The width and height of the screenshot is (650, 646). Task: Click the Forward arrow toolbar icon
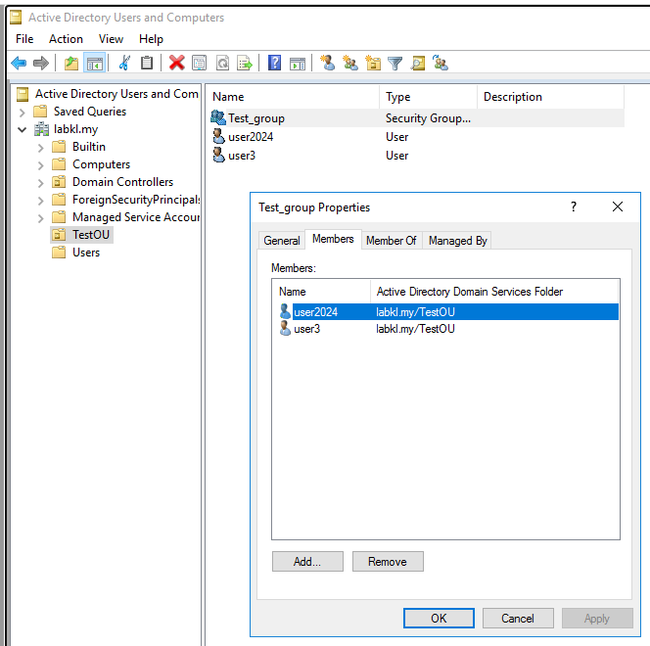click(41, 63)
